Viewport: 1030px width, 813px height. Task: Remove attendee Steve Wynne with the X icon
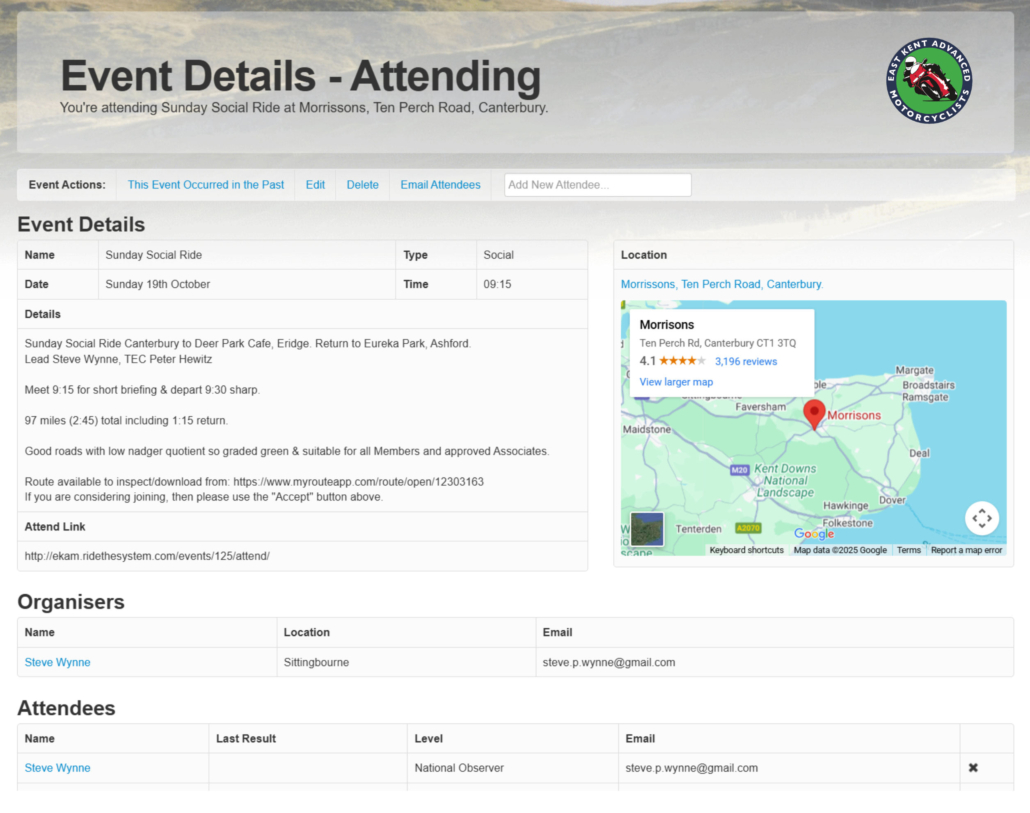pyautogui.click(x=973, y=768)
